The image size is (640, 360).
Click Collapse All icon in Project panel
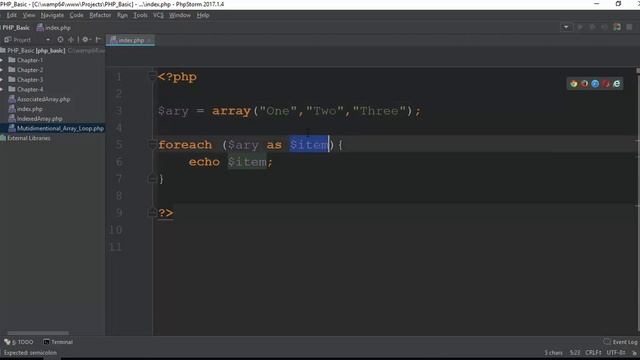pyautogui.click(x=71, y=40)
